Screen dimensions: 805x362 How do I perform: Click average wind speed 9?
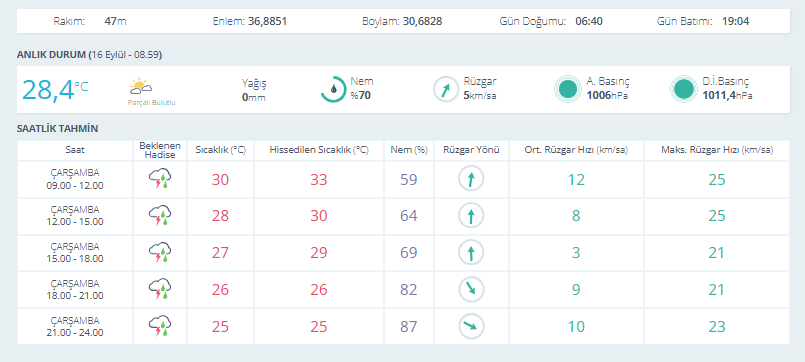pos(576,290)
